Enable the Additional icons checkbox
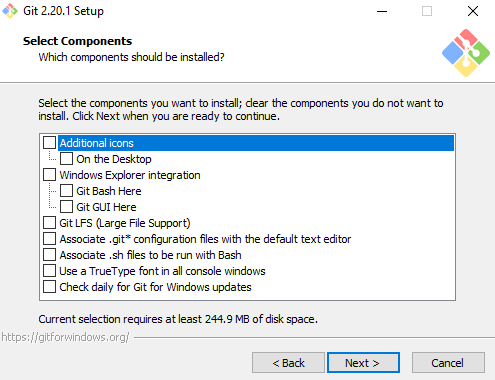Viewport: 495px width, 380px height. [49, 143]
